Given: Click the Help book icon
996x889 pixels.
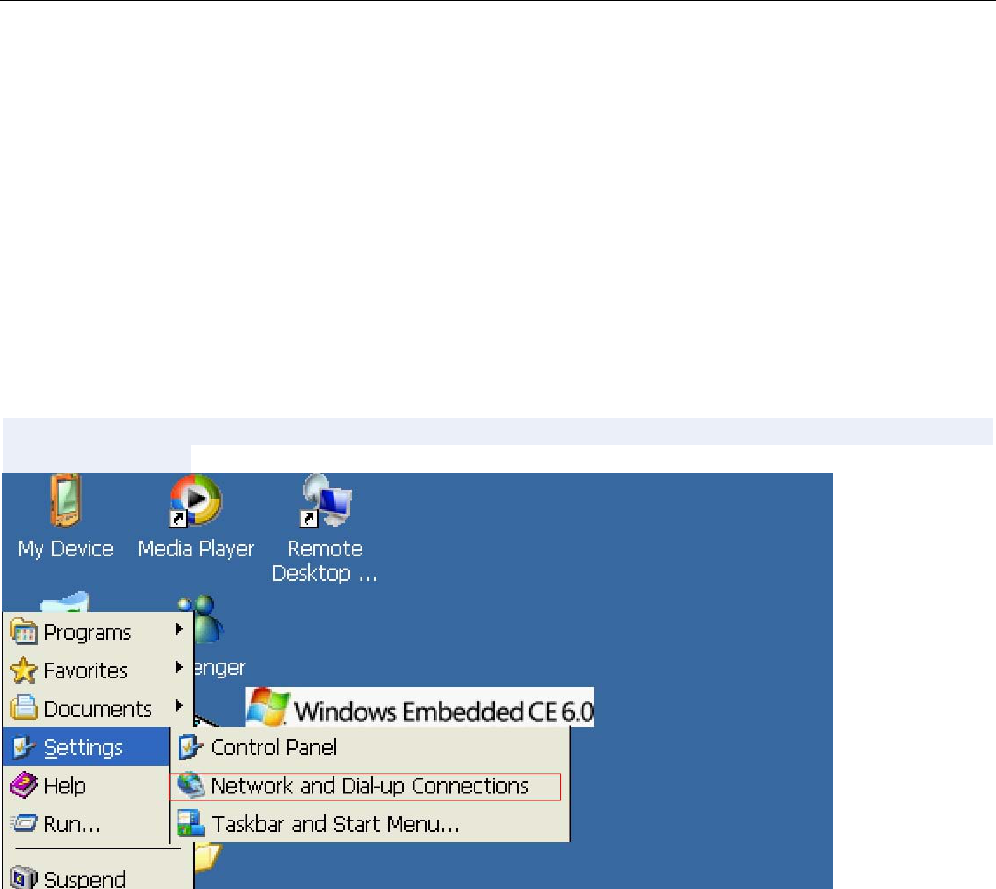Looking at the screenshot, I should tap(24, 785).
